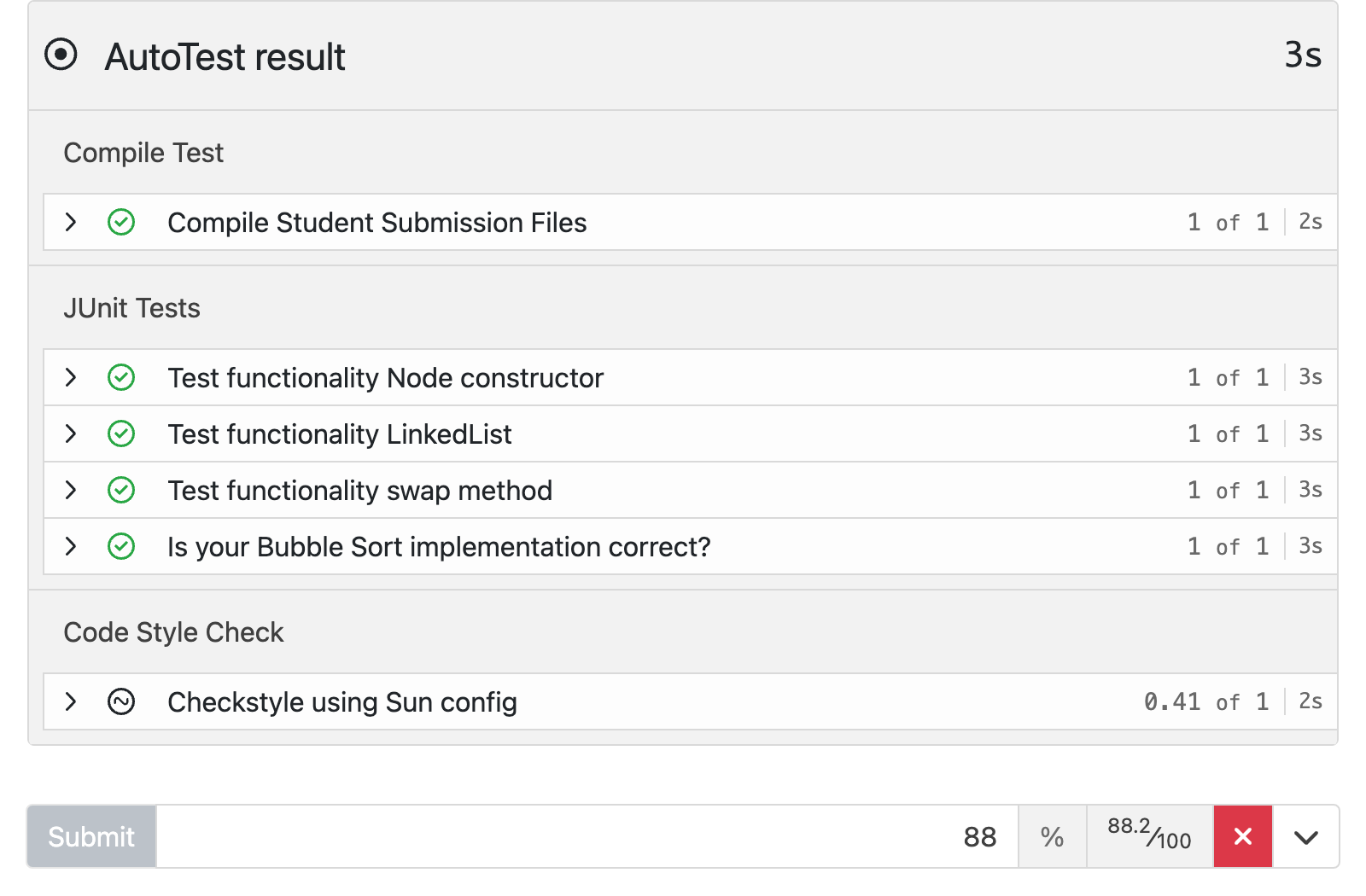Click green check beside Bubble Sort test
This screenshot has height=896, width=1366.
(121, 546)
